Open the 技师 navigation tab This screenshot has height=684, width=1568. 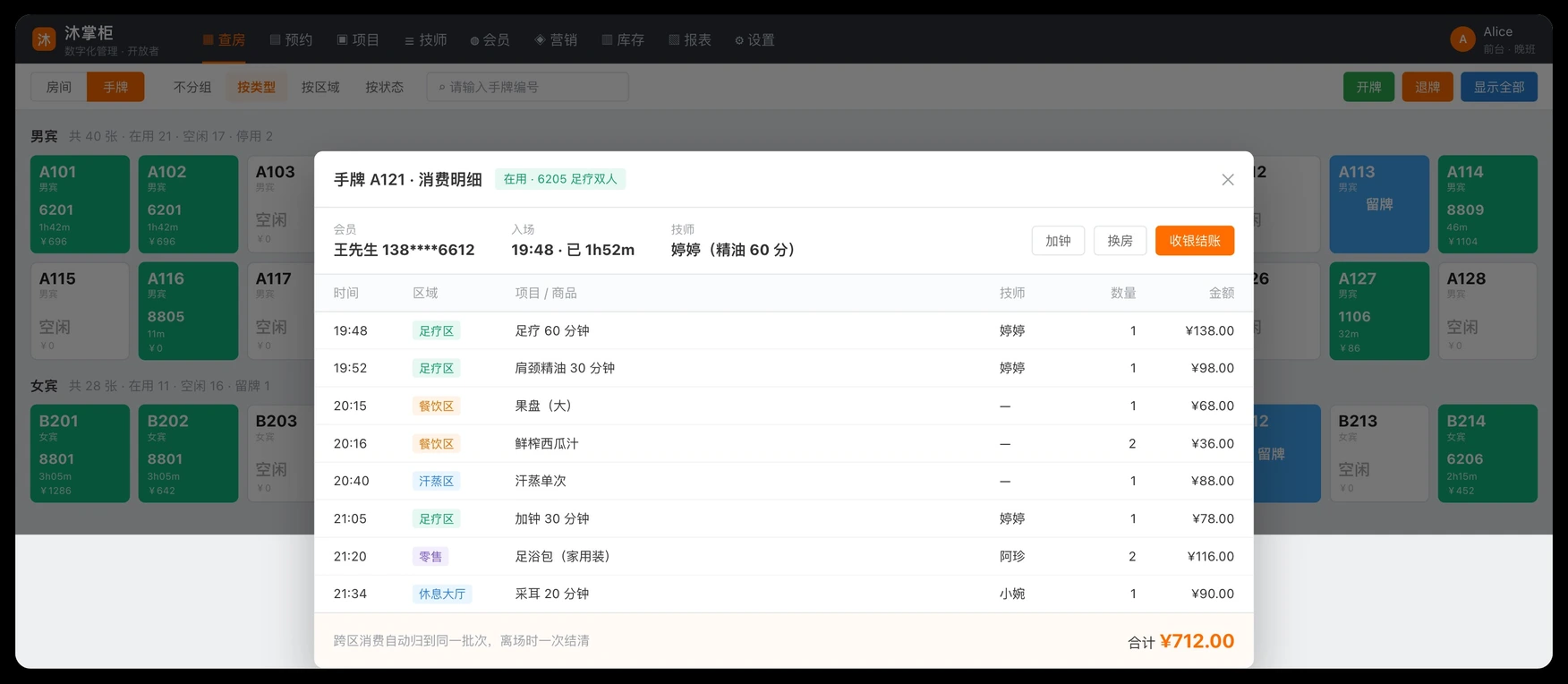coord(425,40)
